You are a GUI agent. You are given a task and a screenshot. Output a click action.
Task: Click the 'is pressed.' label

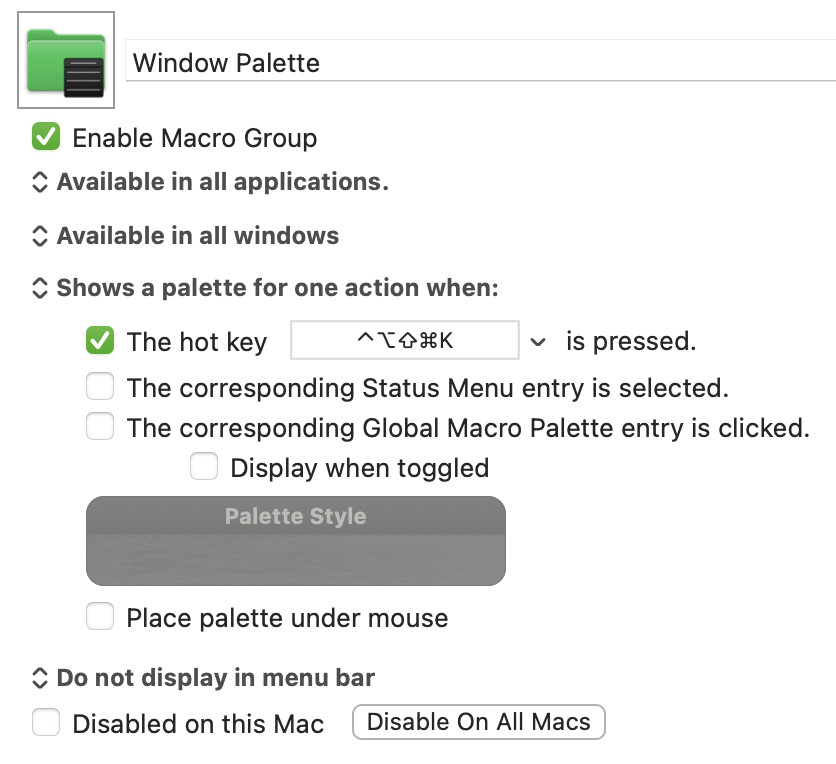(630, 341)
